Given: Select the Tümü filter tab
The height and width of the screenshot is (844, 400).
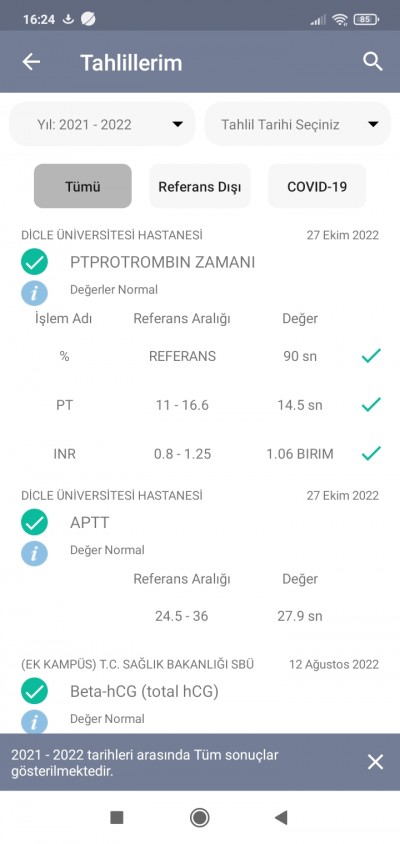Looking at the screenshot, I should 83,186.
